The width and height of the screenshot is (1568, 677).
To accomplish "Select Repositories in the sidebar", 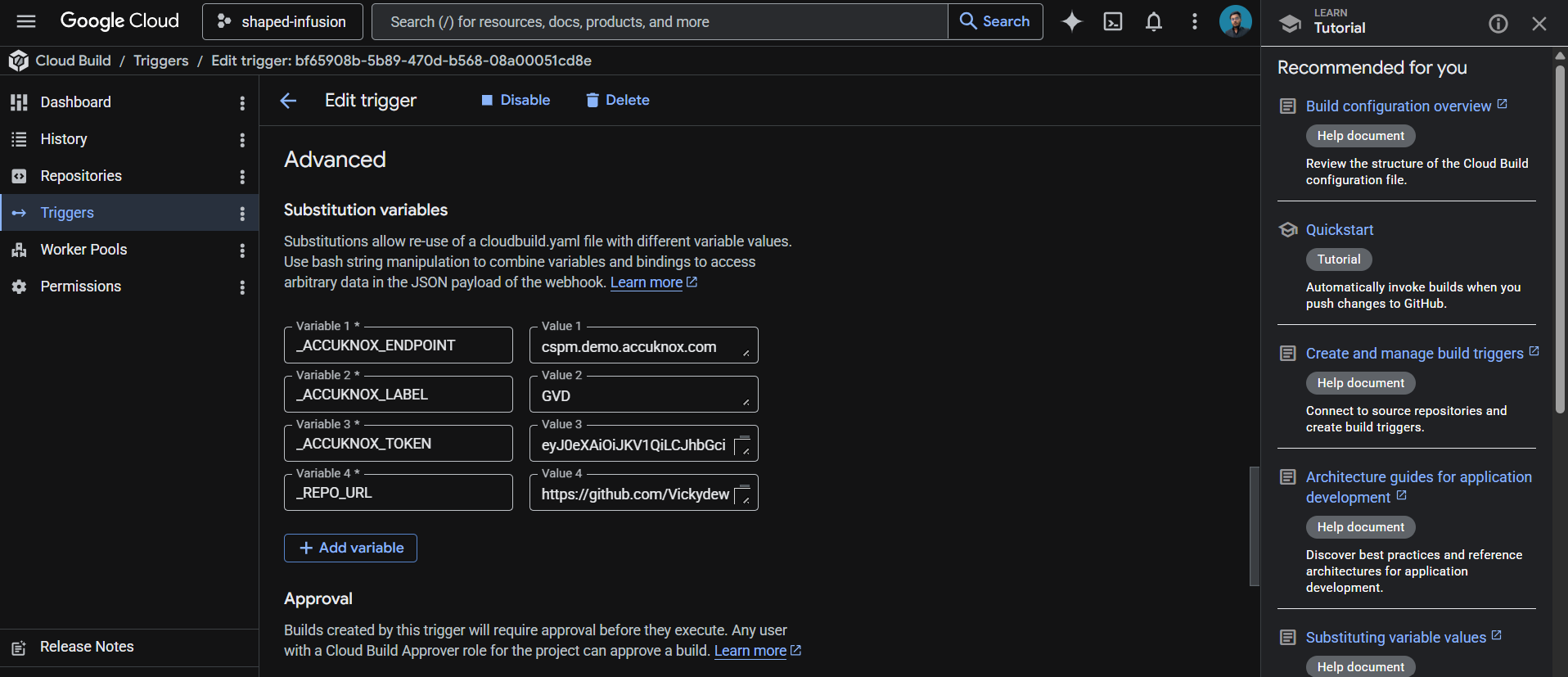I will (129, 176).
